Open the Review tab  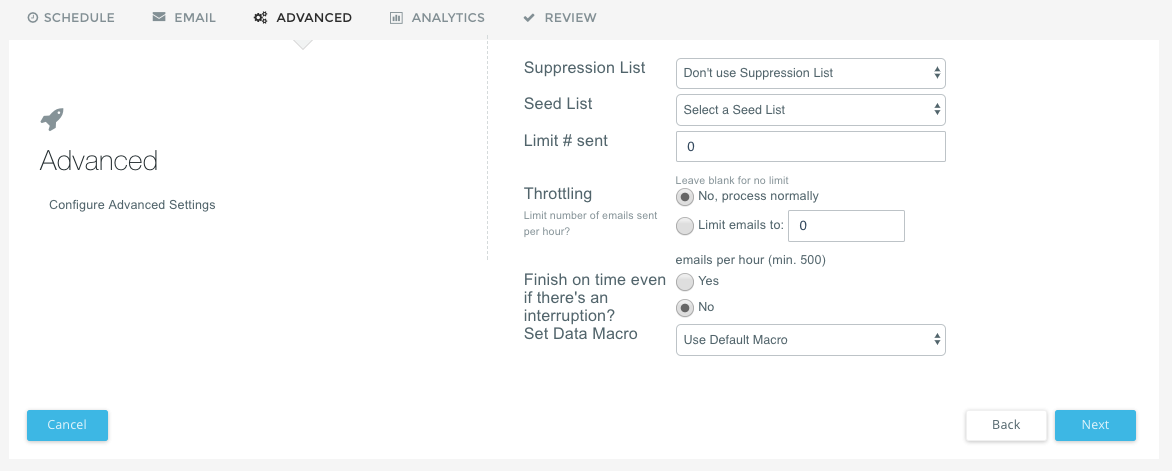570,18
